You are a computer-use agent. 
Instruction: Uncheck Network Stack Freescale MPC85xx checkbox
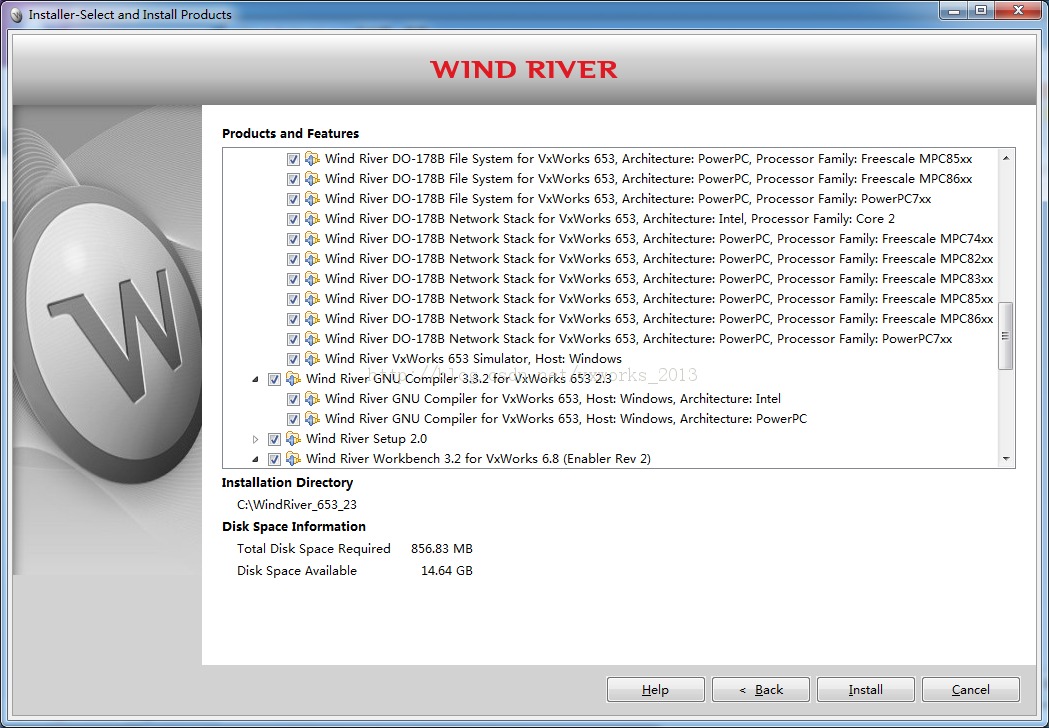click(293, 299)
